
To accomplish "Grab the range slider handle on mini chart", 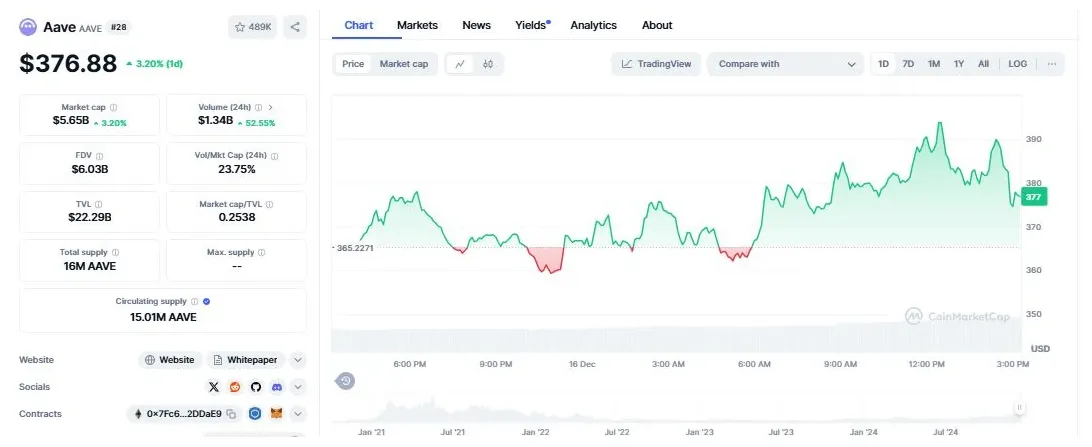I will pyautogui.click(x=1019, y=407).
